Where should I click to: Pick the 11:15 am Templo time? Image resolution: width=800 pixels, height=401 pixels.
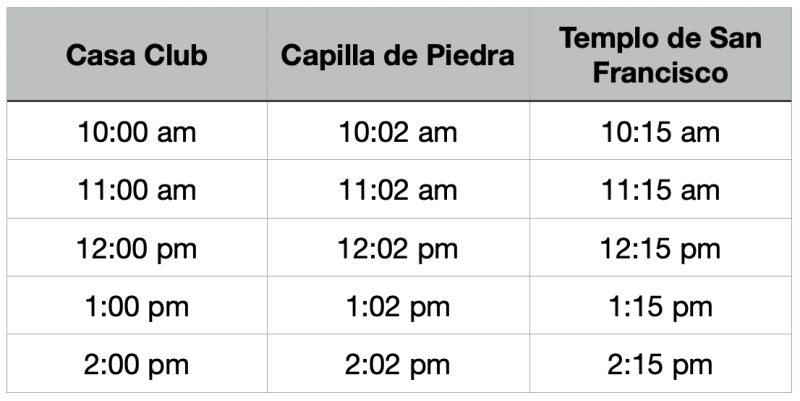pyautogui.click(x=661, y=190)
